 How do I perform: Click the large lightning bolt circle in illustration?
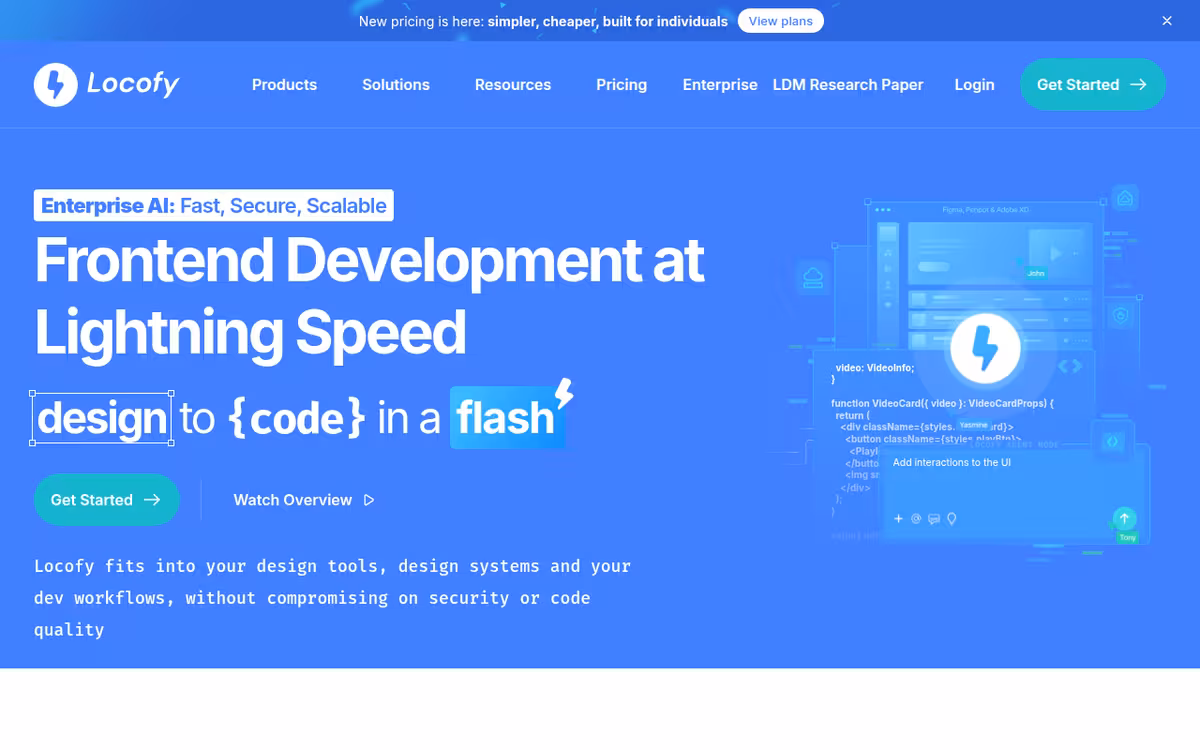click(x=984, y=349)
